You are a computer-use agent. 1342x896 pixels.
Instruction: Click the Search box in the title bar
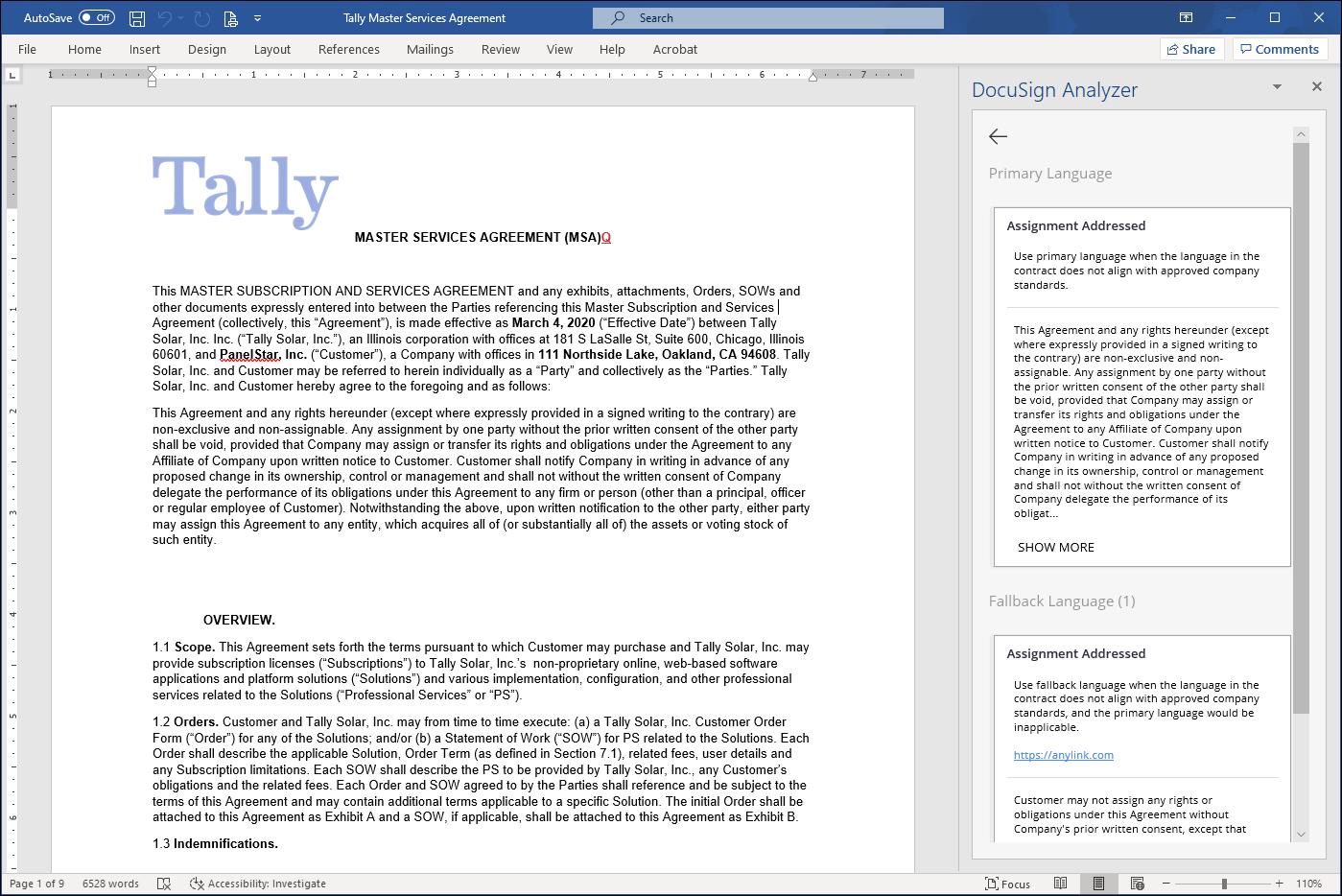[767, 17]
